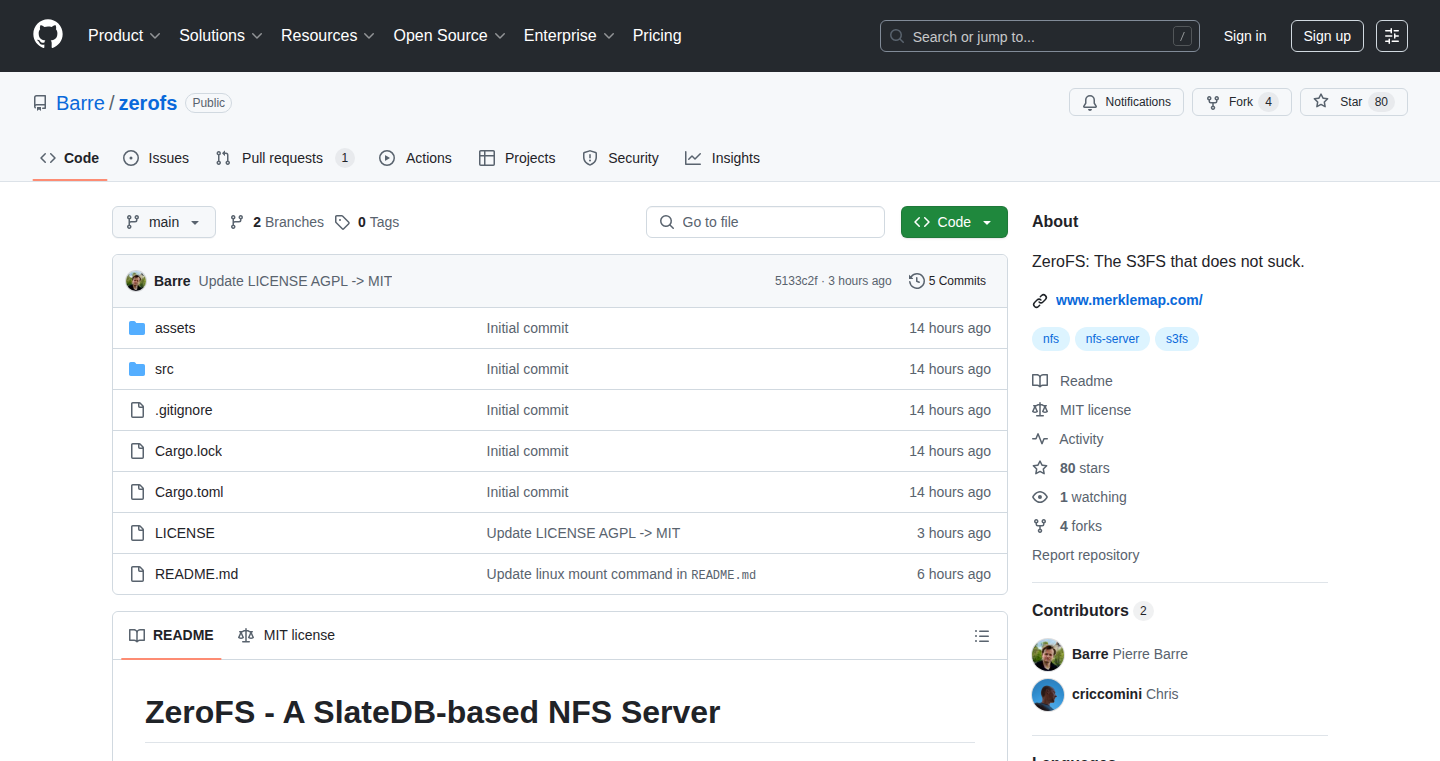This screenshot has height=761, width=1440.
Task: Click the README.md file icon
Action: [137, 574]
